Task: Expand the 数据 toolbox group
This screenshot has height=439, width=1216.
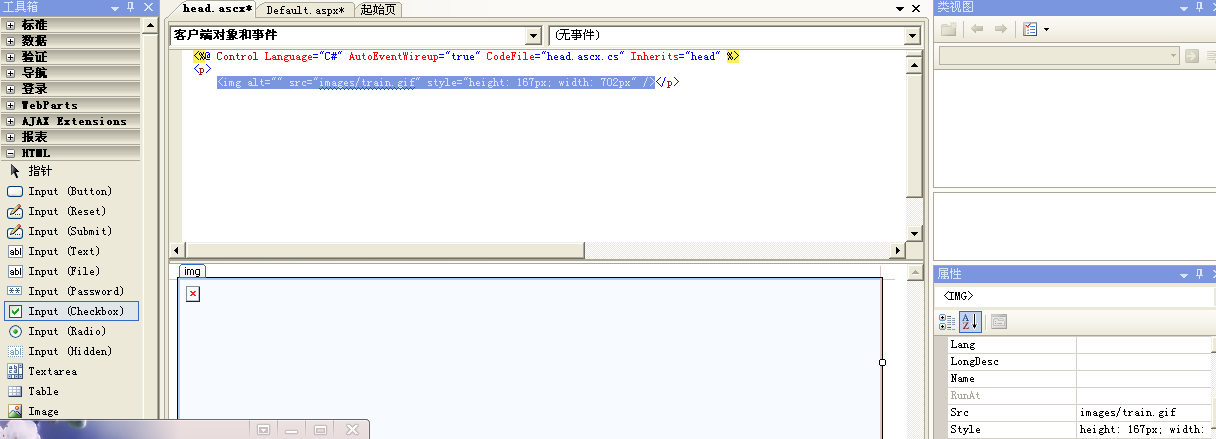Action: (10, 41)
